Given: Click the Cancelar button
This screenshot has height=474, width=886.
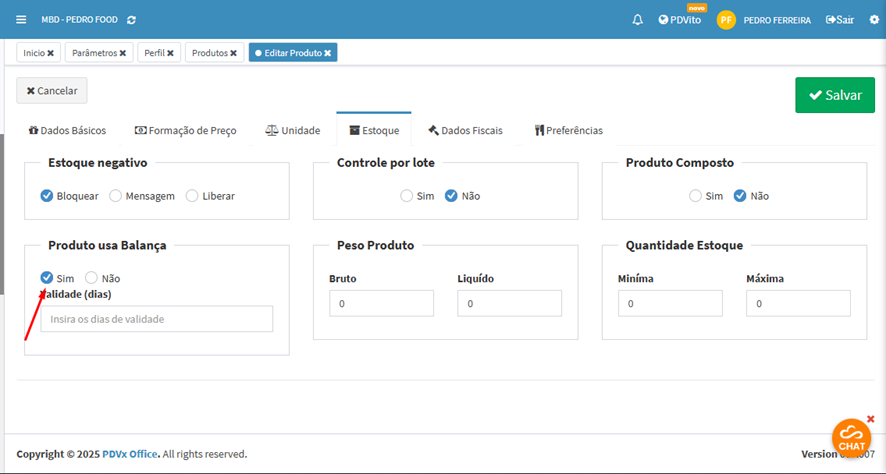Looking at the screenshot, I should tap(52, 91).
